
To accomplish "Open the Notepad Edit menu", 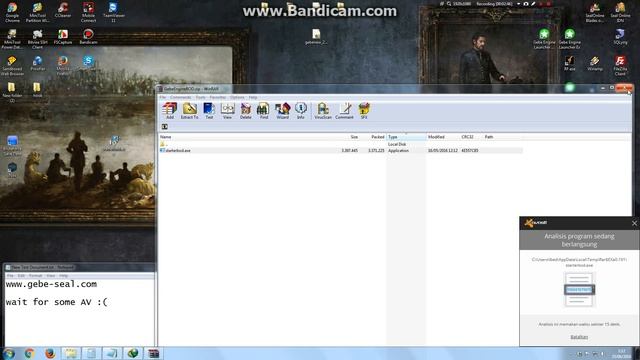I will pos(21,276).
